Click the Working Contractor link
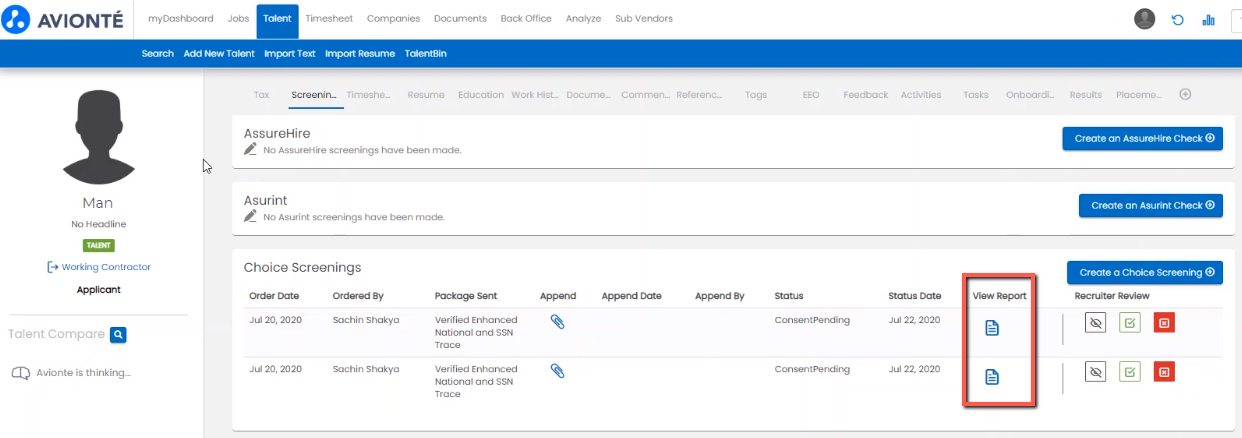The height and width of the screenshot is (438, 1242). tap(98, 267)
